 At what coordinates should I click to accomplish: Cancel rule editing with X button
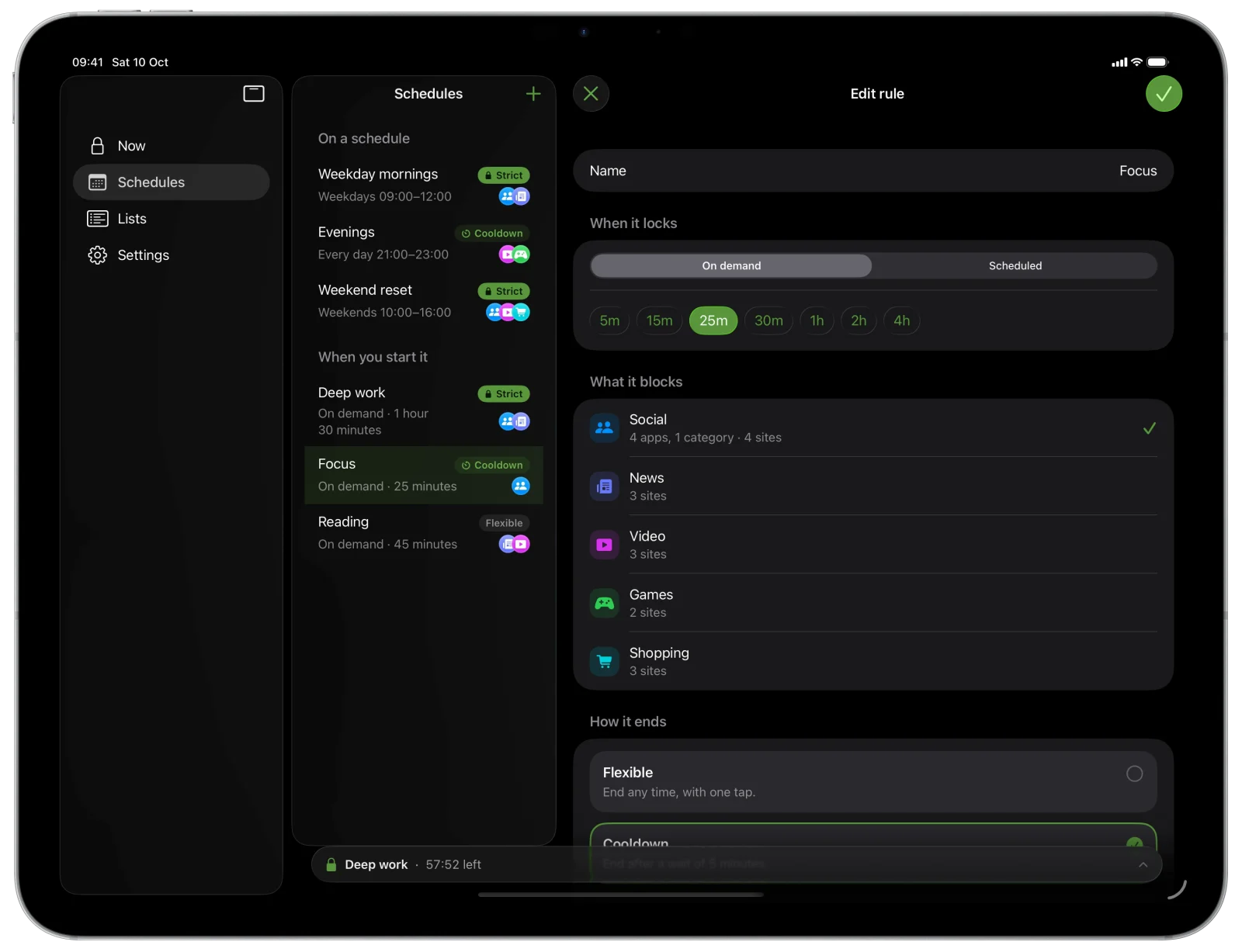tap(591, 94)
